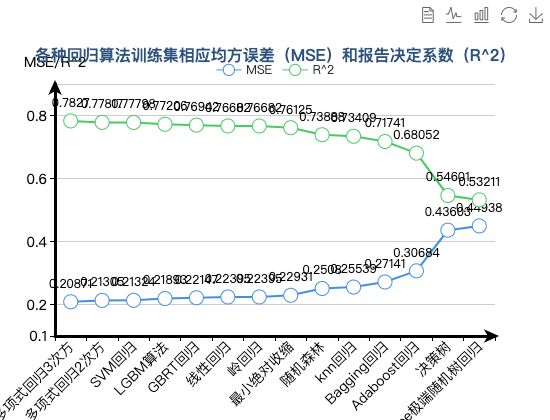
Task: Click R^2 point labeled 0.54601
Action: 448,195
